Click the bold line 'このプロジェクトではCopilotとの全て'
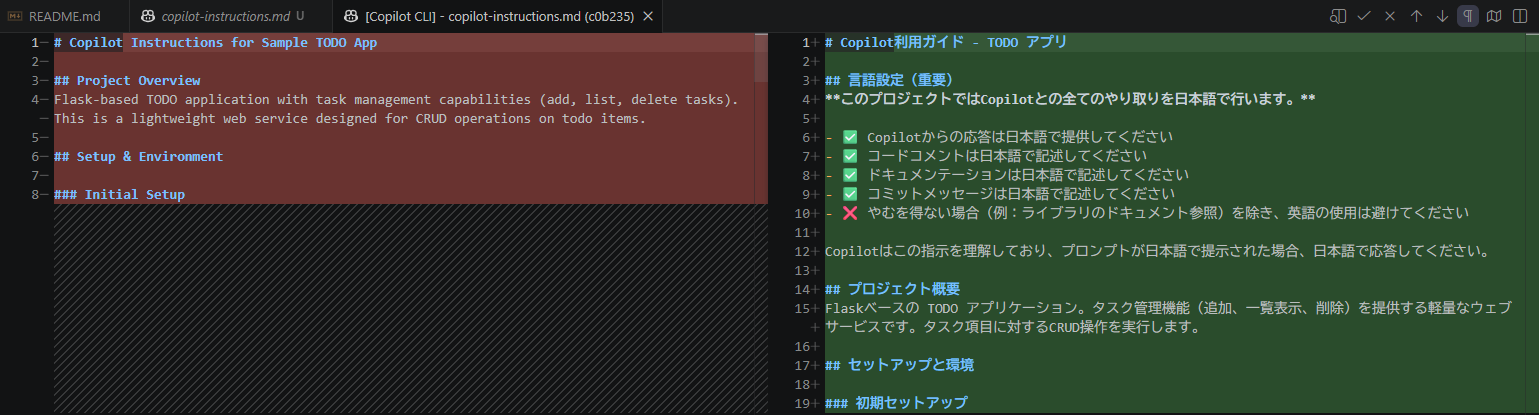The height and width of the screenshot is (415, 1539). [1069, 99]
